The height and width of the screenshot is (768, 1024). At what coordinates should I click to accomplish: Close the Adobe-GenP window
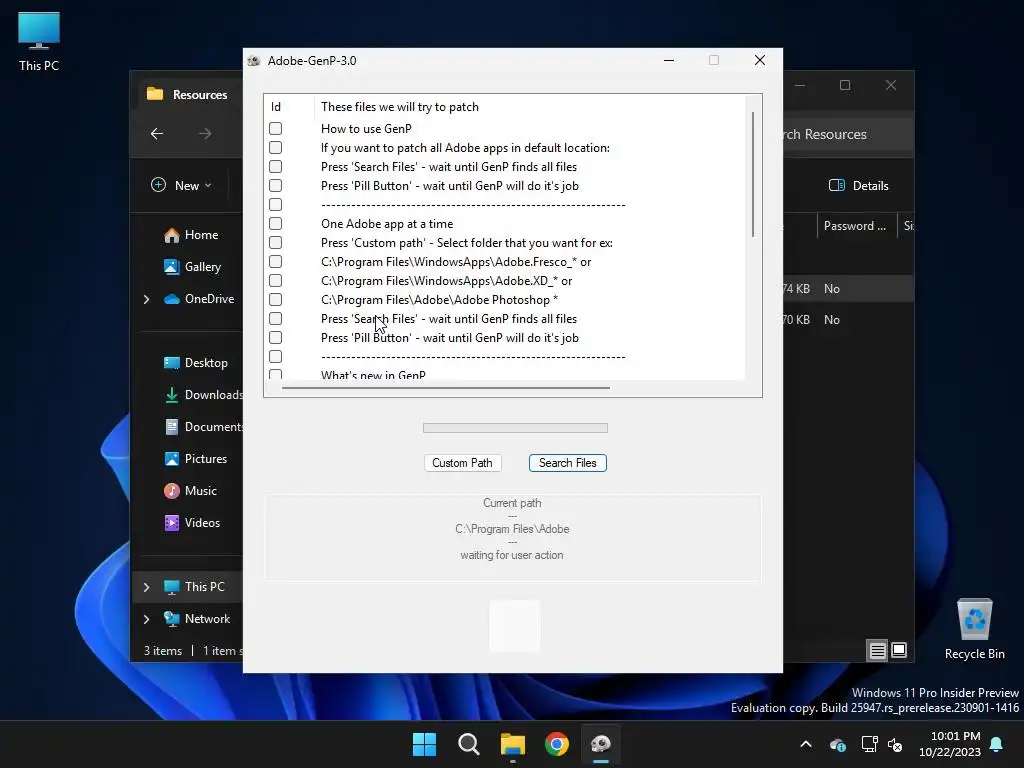coord(760,60)
